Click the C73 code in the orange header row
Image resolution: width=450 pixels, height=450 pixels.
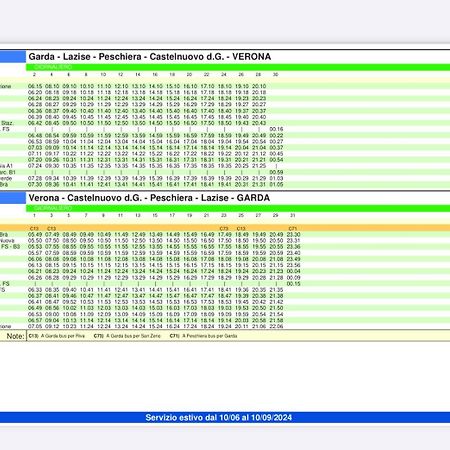[x=224, y=229]
